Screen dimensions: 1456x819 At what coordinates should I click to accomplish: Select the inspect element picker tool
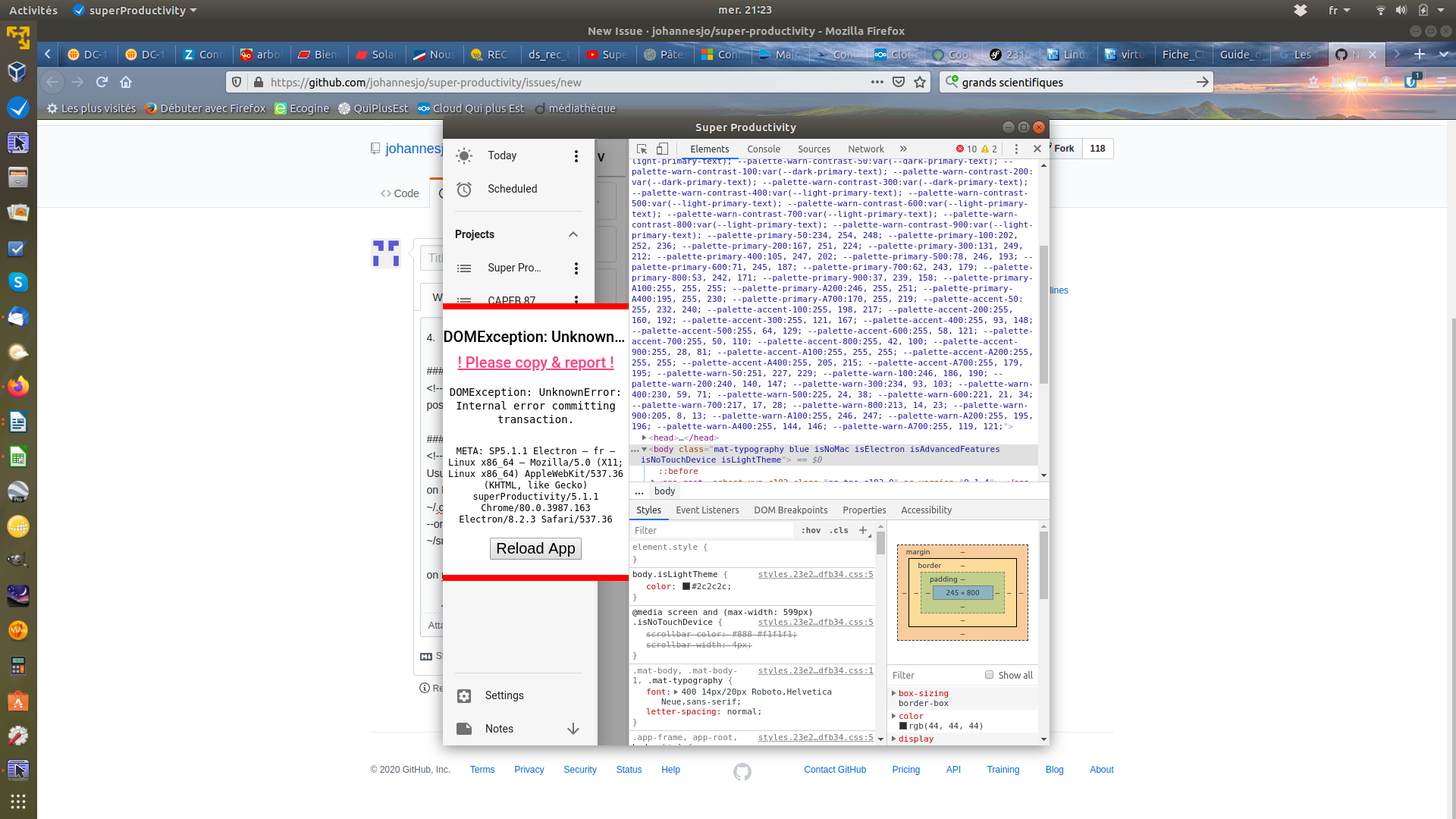pyautogui.click(x=642, y=149)
